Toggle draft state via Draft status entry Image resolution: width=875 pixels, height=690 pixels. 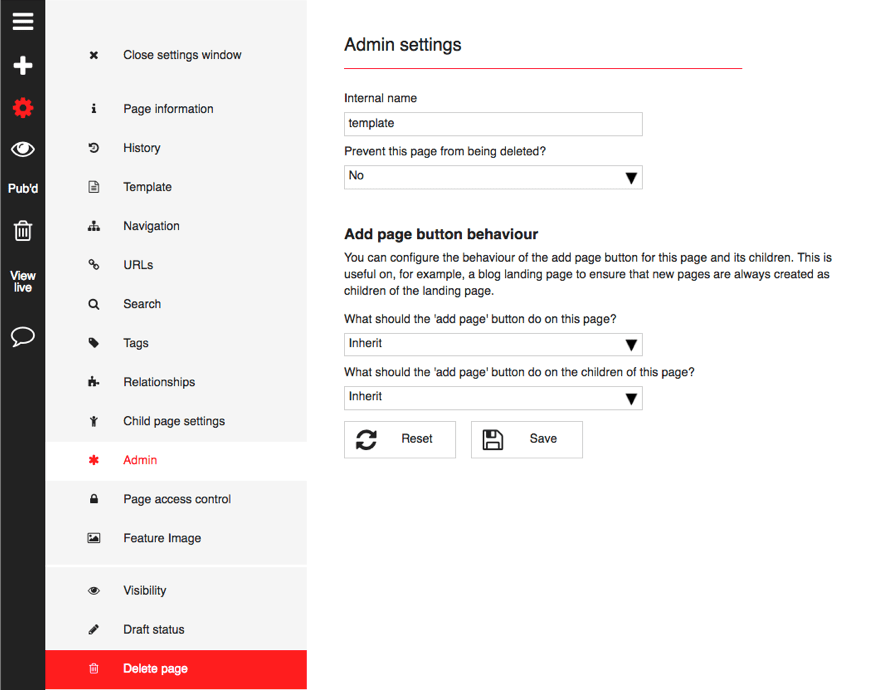[x=152, y=629]
